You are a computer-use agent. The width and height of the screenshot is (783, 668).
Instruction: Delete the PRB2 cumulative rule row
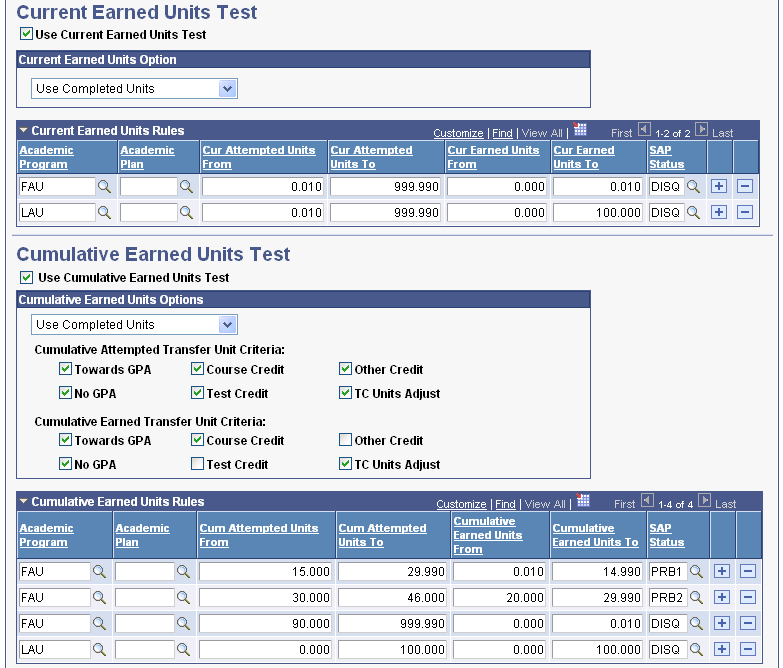748,597
